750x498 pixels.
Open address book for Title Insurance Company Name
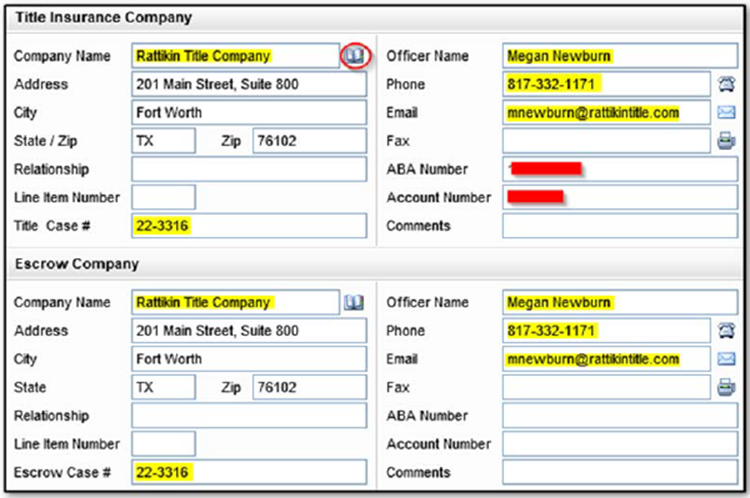click(355, 56)
